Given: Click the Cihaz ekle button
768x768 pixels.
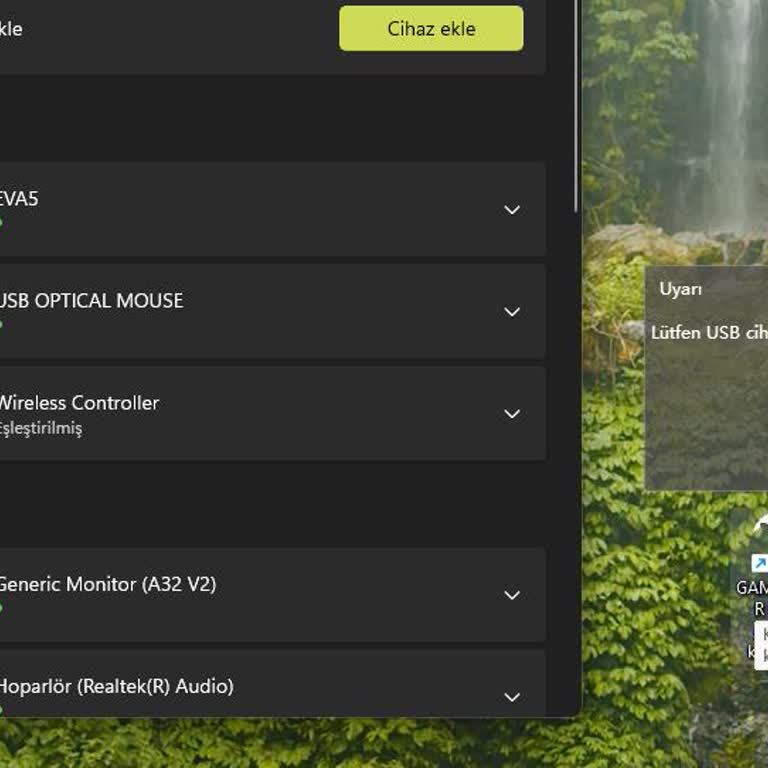Looking at the screenshot, I should point(431,28).
